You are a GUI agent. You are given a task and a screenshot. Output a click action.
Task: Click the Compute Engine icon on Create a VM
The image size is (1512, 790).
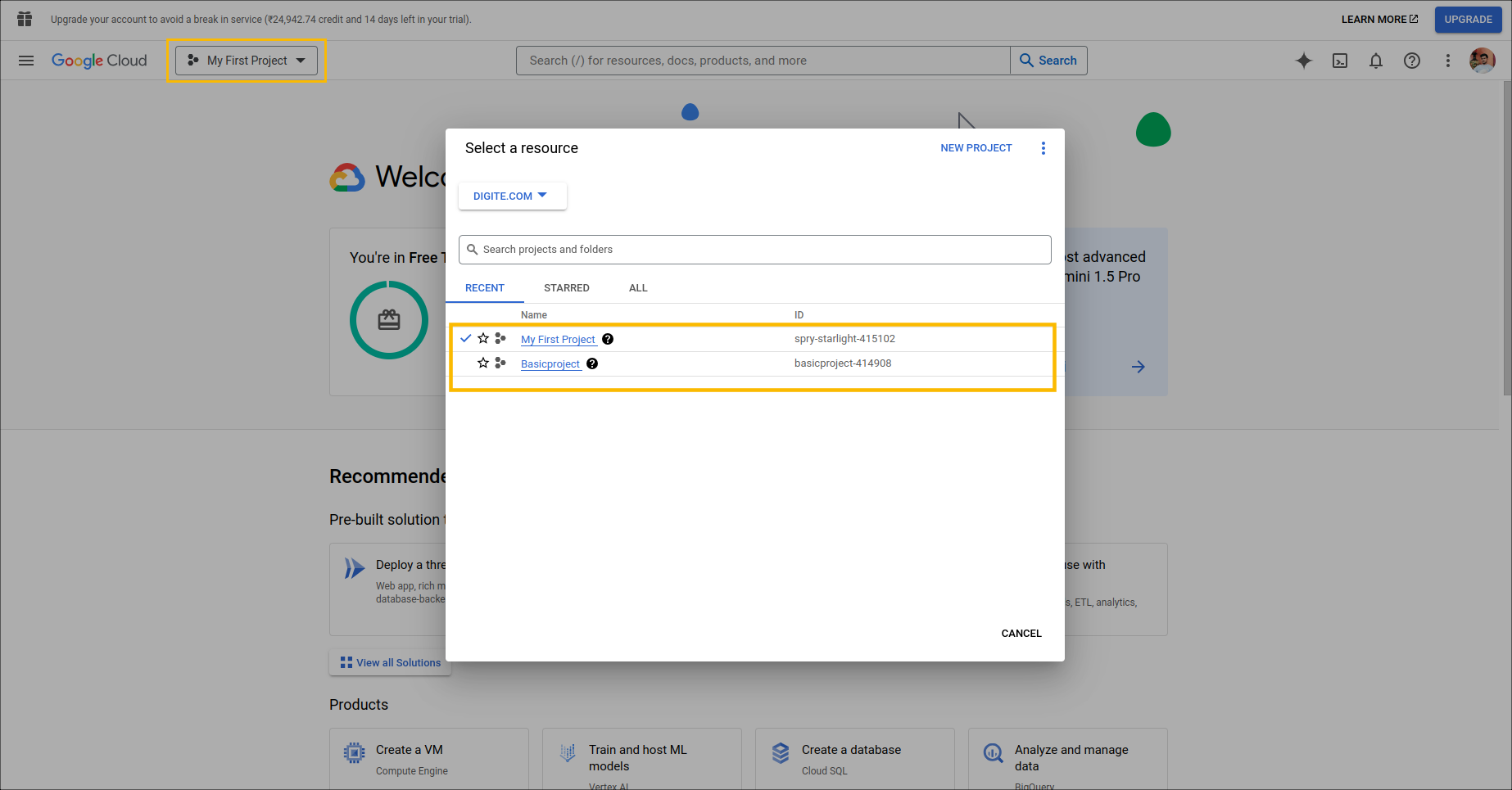pyautogui.click(x=354, y=753)
